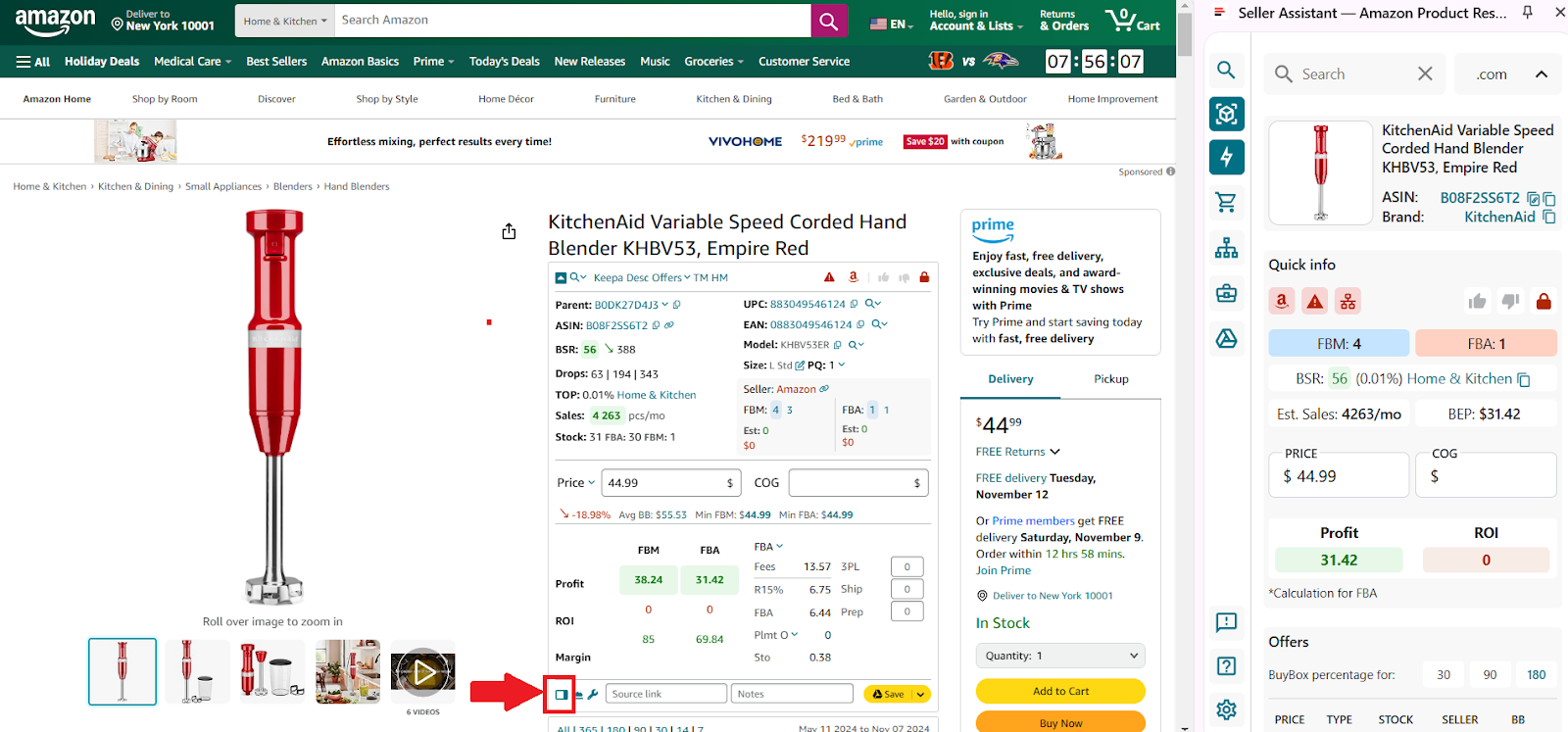Click variations tree icon in Quick info
1568x732 pixels.
click(x=1348, y=302)
